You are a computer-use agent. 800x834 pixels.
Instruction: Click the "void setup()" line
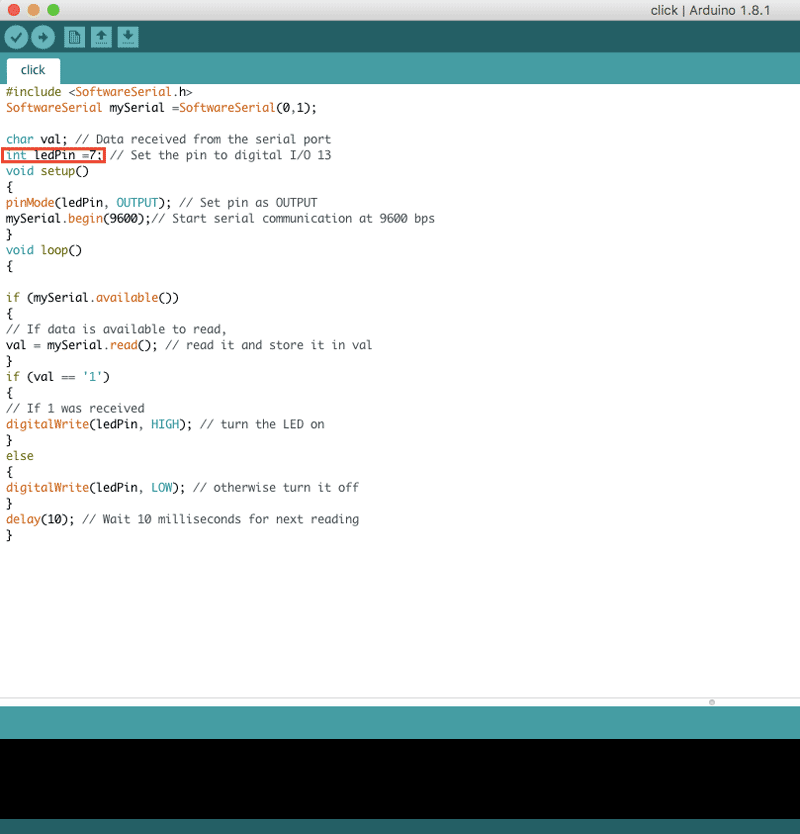click(47, 171)
